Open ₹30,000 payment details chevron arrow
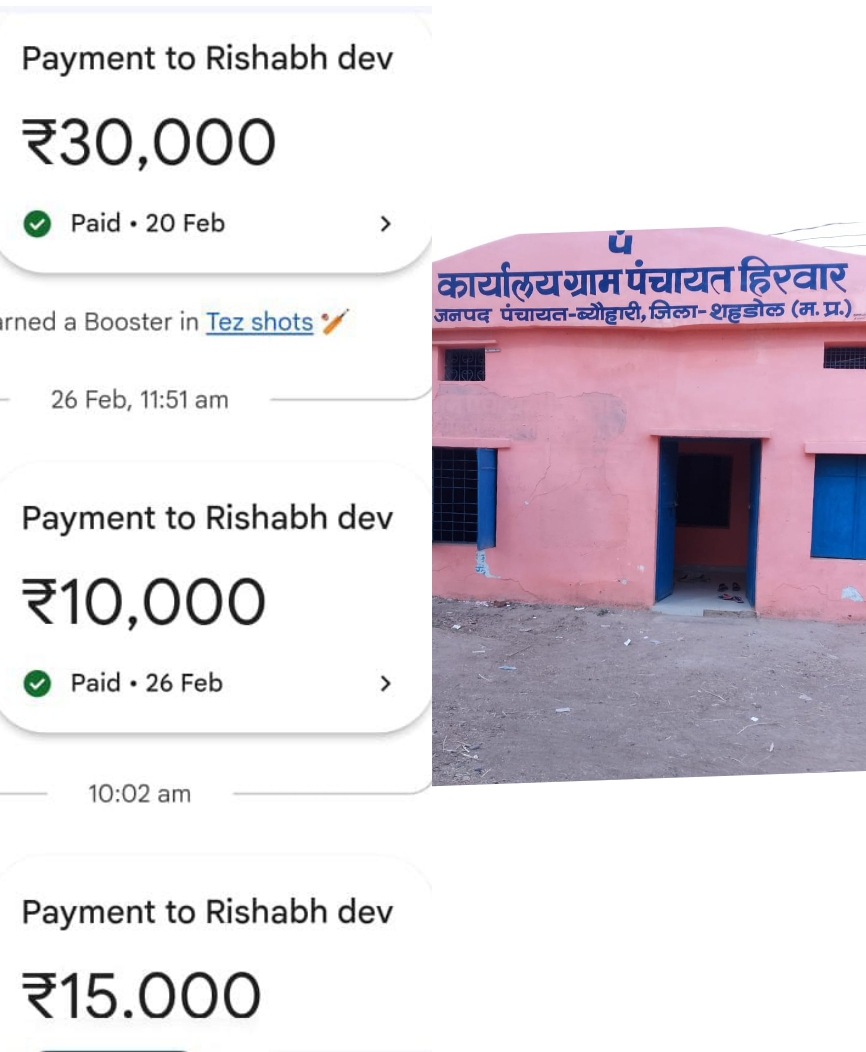Viewport: 866px width, 1052px height. pyautogui.click(x=385, y=223)
